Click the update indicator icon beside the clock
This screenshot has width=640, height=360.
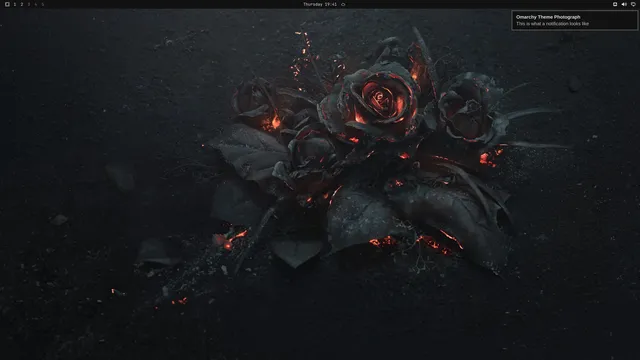tap(343, 4)
